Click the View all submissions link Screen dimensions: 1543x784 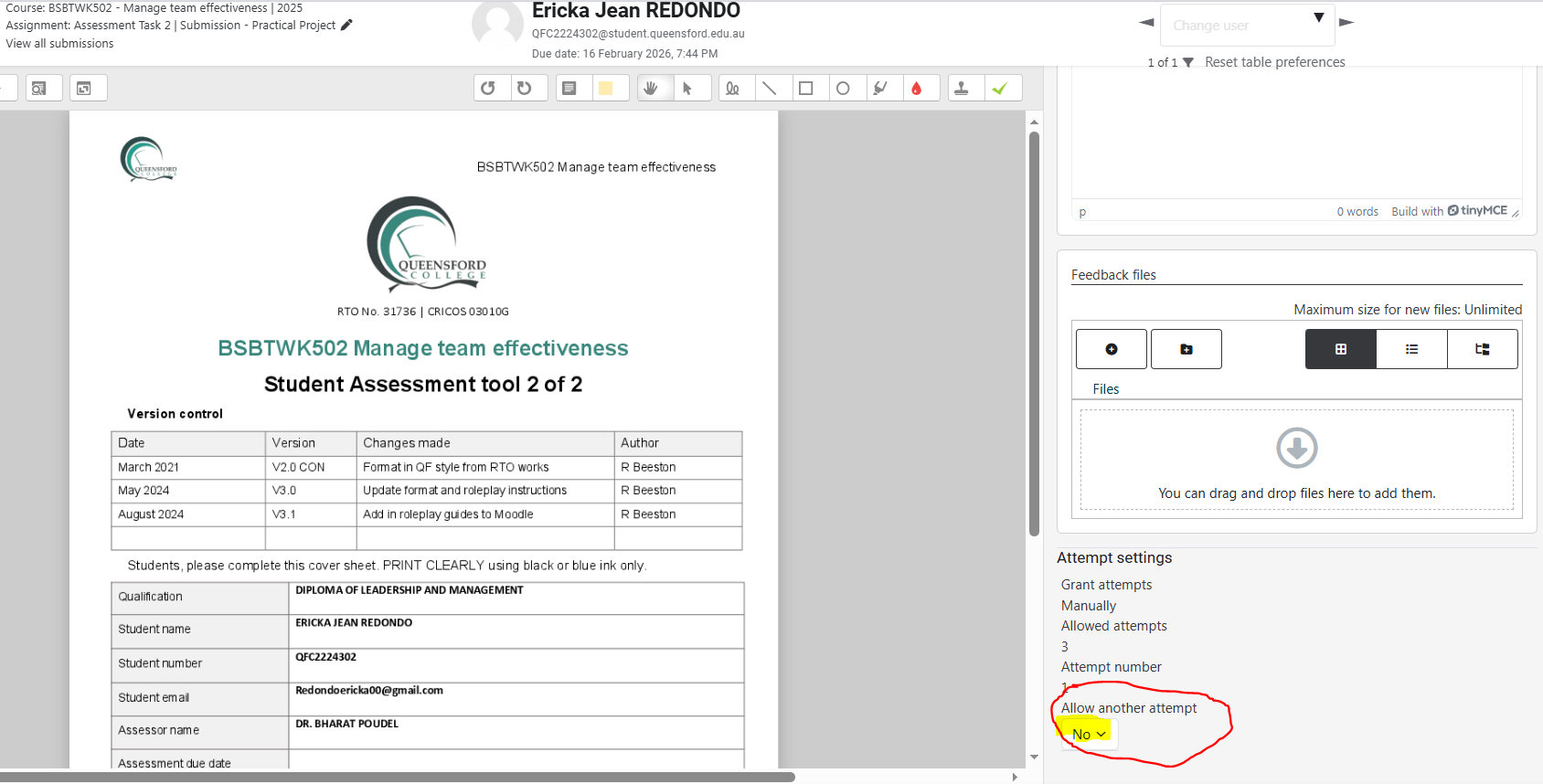(60, 44)
